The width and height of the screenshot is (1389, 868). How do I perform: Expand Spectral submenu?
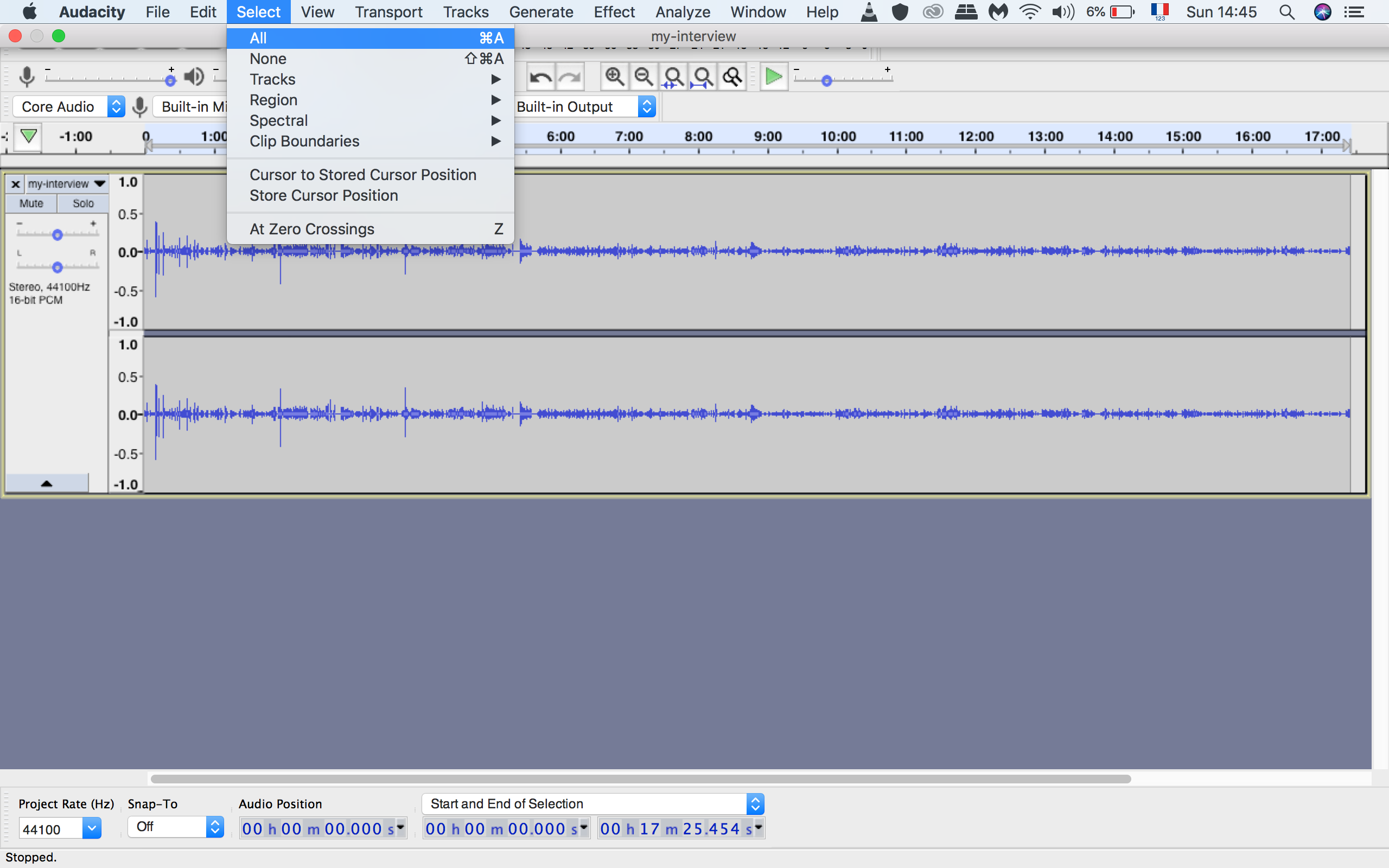click(370, 120)
